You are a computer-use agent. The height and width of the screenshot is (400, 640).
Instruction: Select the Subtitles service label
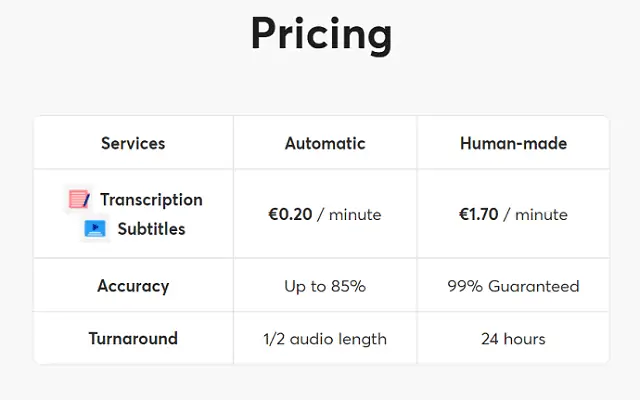pyautogui.click(x=151, y=229)
